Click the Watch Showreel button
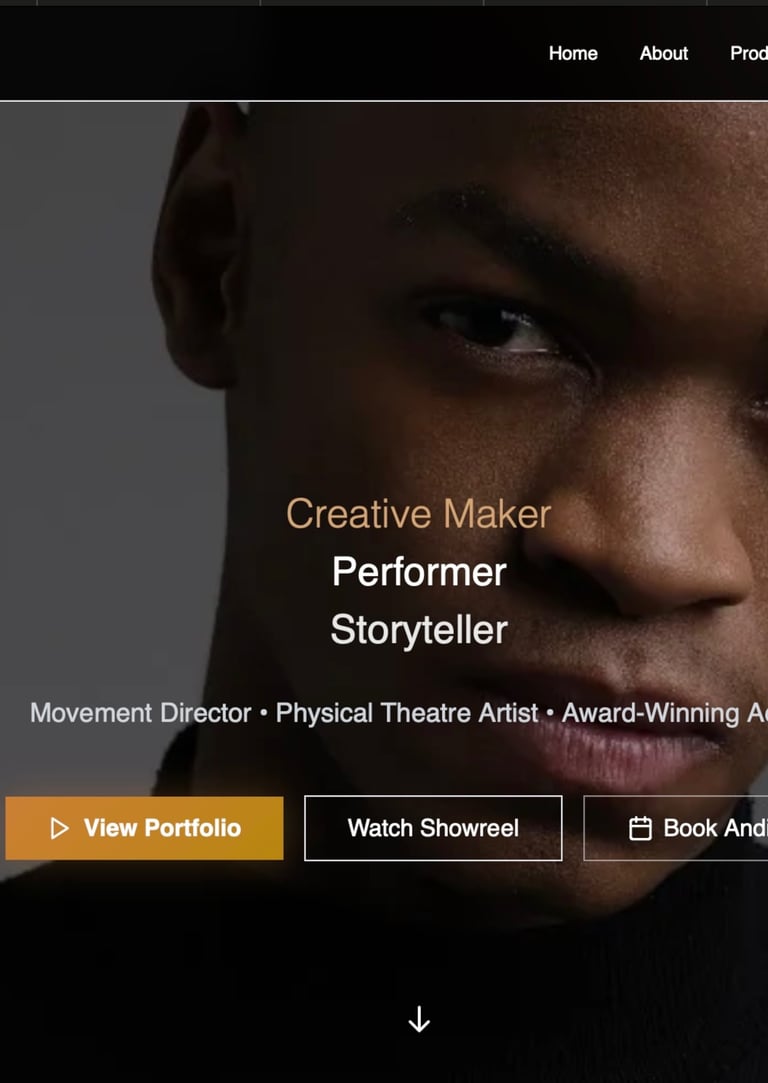 [433, 828]
